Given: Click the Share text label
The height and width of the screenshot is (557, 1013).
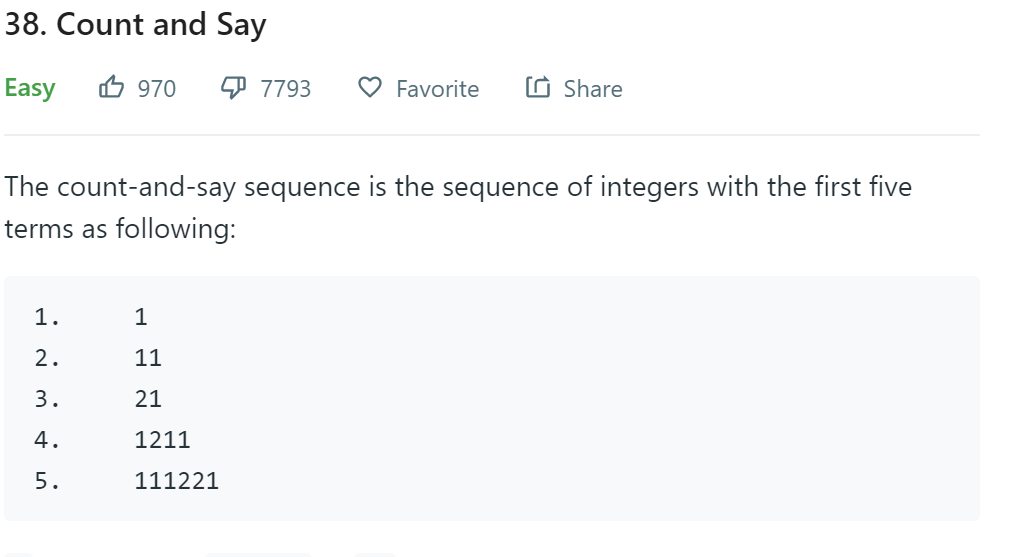Looking at the screenshot, I should tap(593, 89).
